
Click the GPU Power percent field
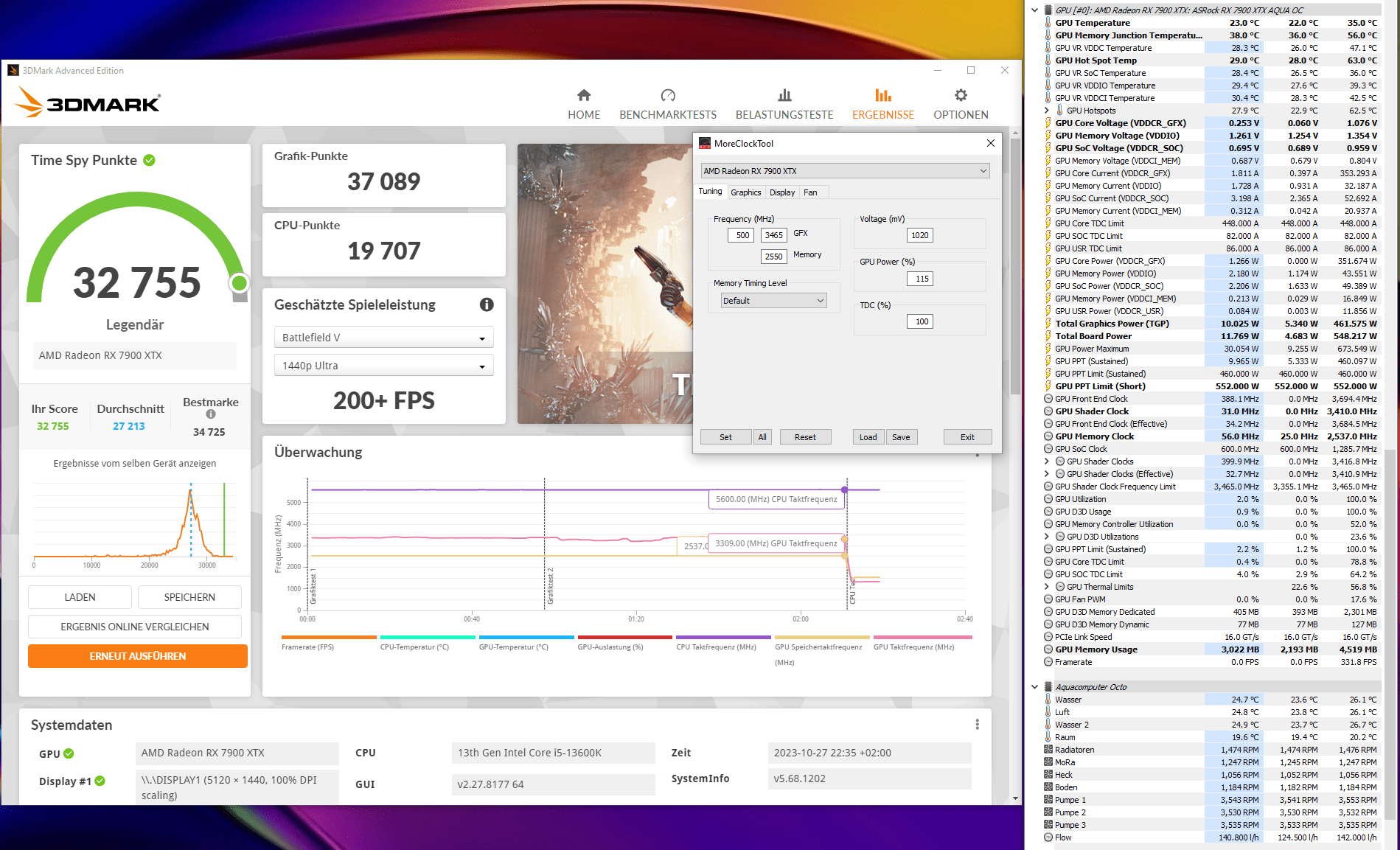click(922, 279)
